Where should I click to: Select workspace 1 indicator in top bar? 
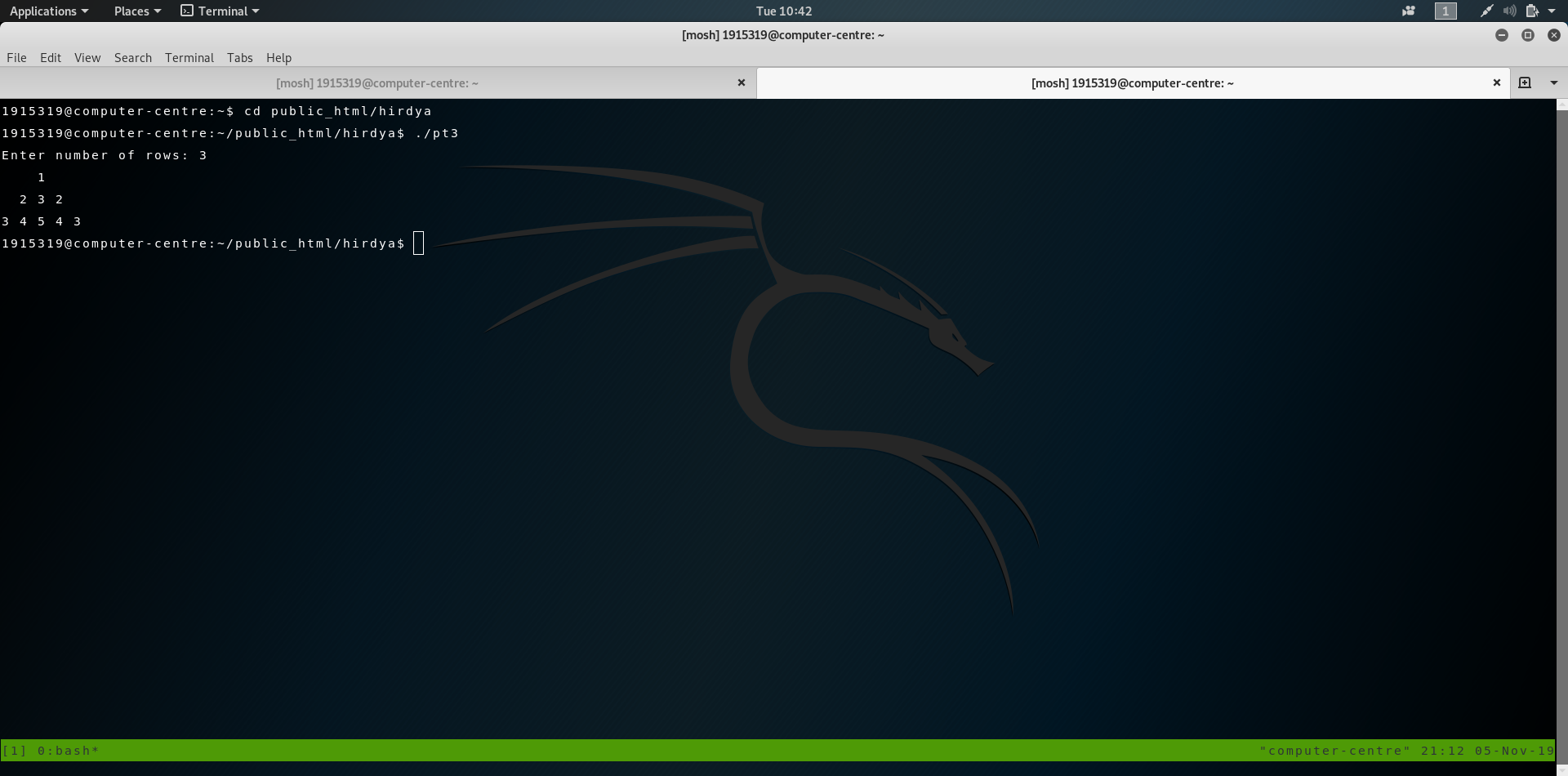pyautogui.click(x=1445, y=11)
